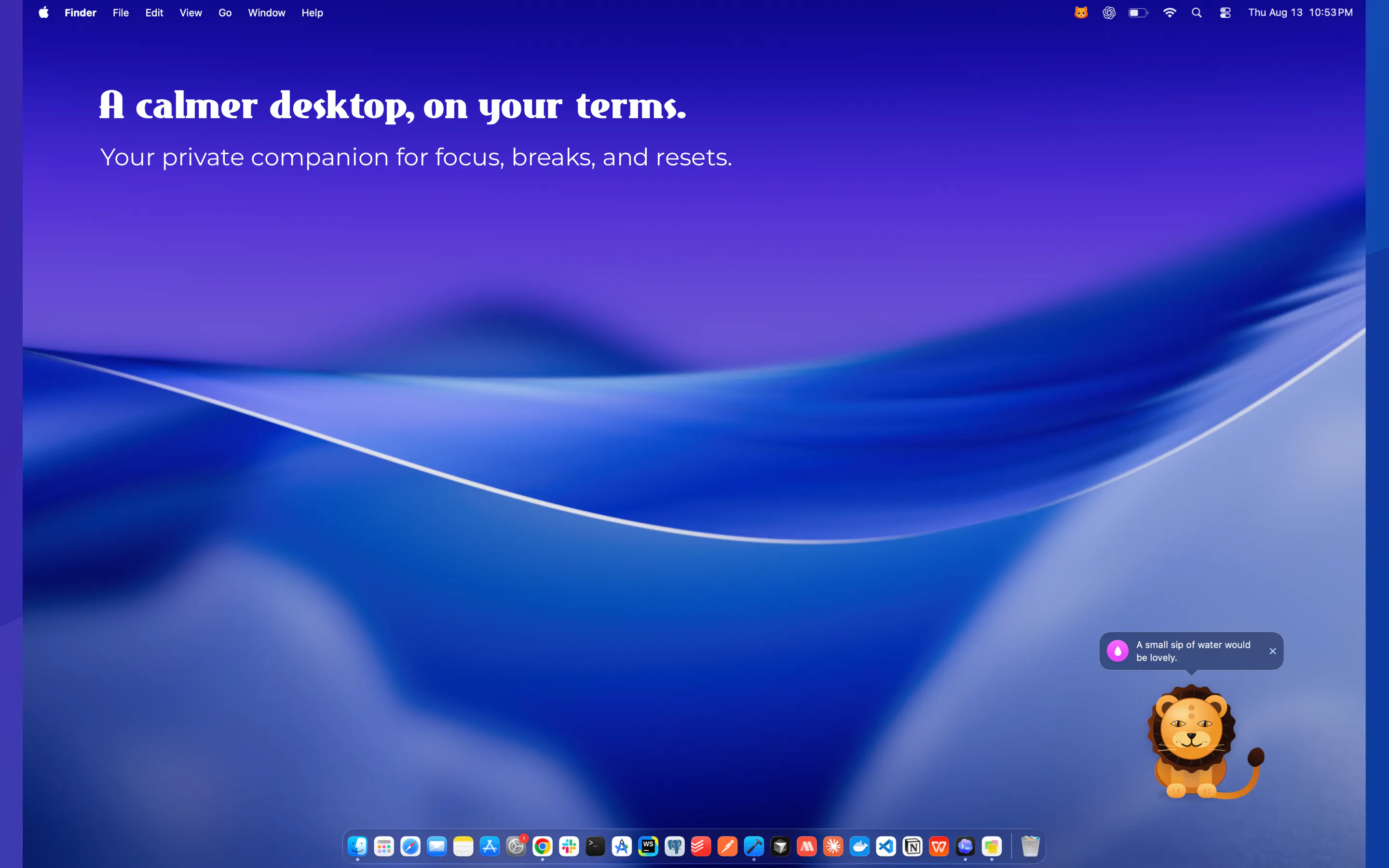
Task: Launch WPS Office from the Dock
Action: 939,846
